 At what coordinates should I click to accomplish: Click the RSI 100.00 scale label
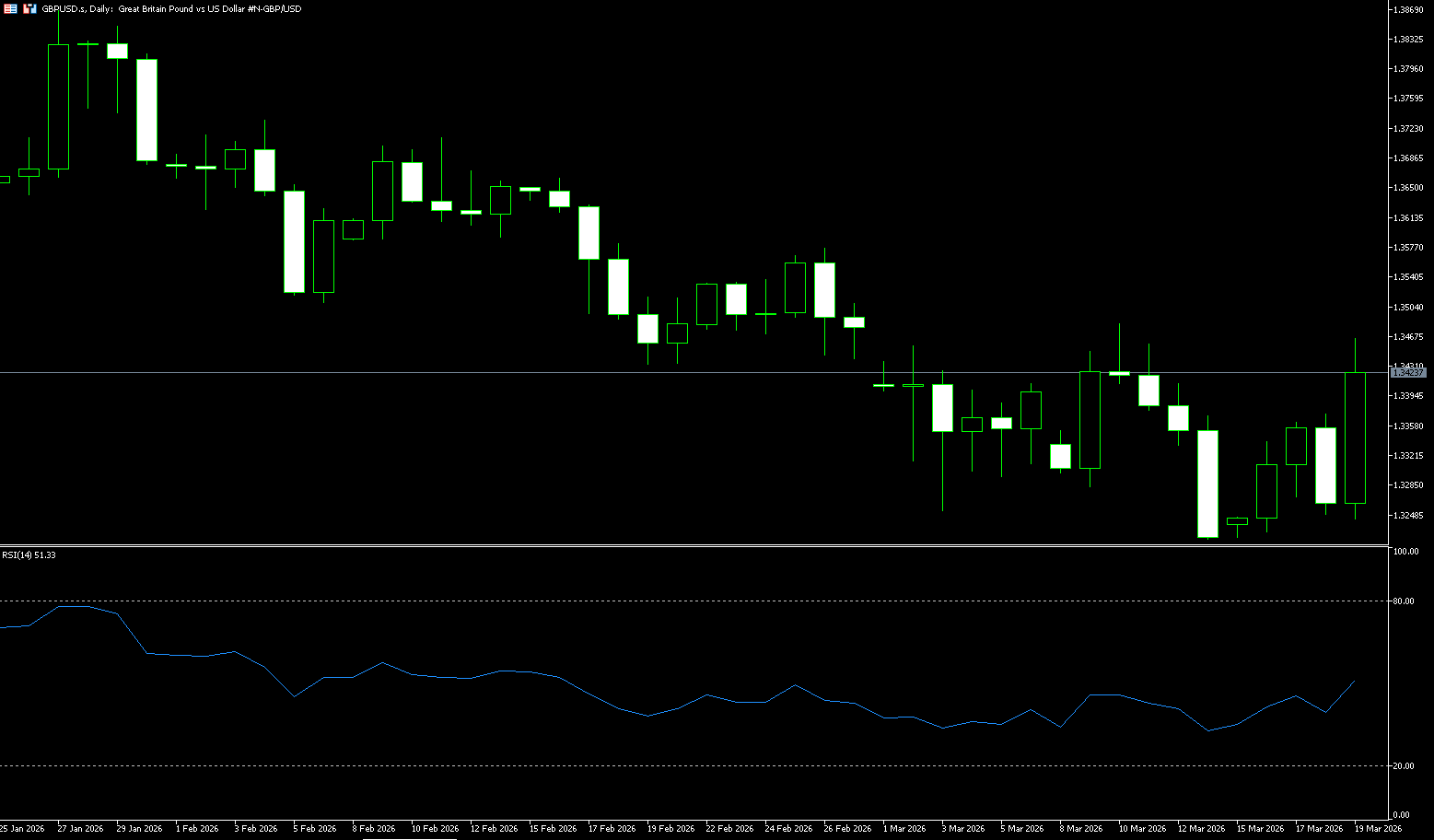pyautogui.click(x=1405, y=552)
